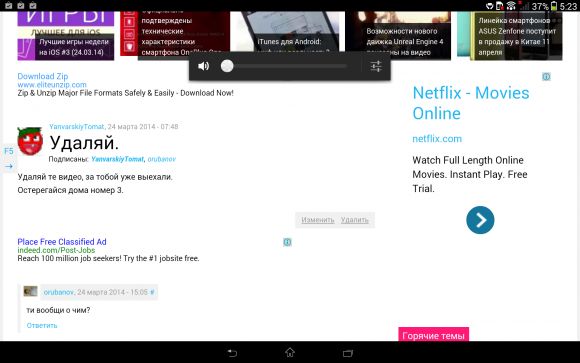Tap the Android home navigation button

point(290,352)
